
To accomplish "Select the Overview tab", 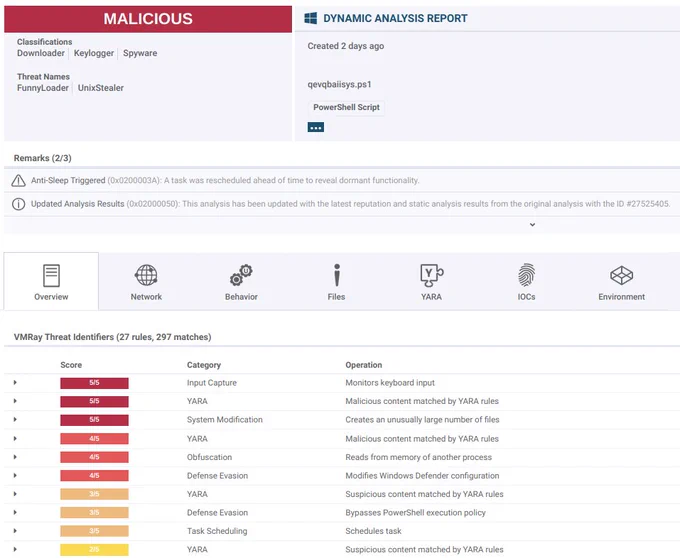I will pos(51,281).
